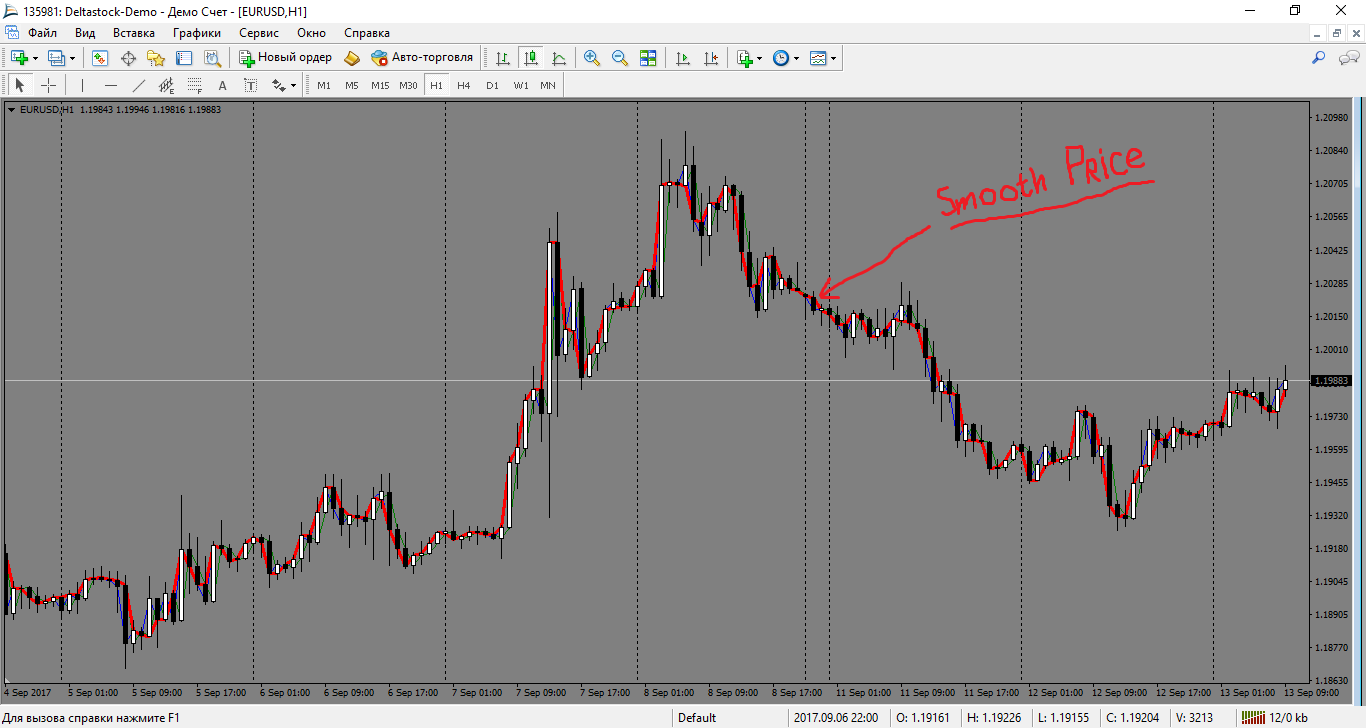Select Fibonacci retracement tool

[195, 85]
